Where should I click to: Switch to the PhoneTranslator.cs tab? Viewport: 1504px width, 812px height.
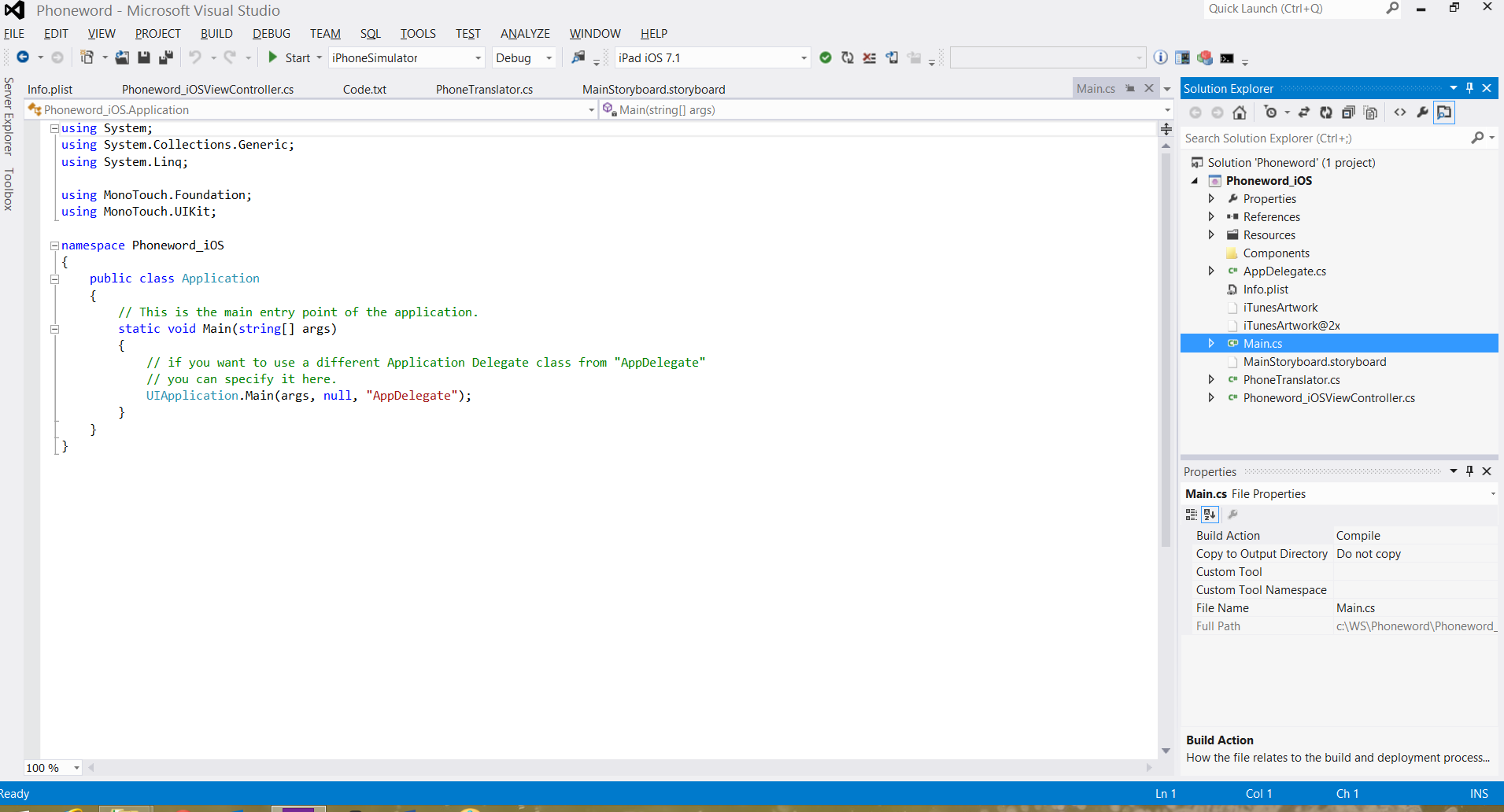[x=484, y=89]
